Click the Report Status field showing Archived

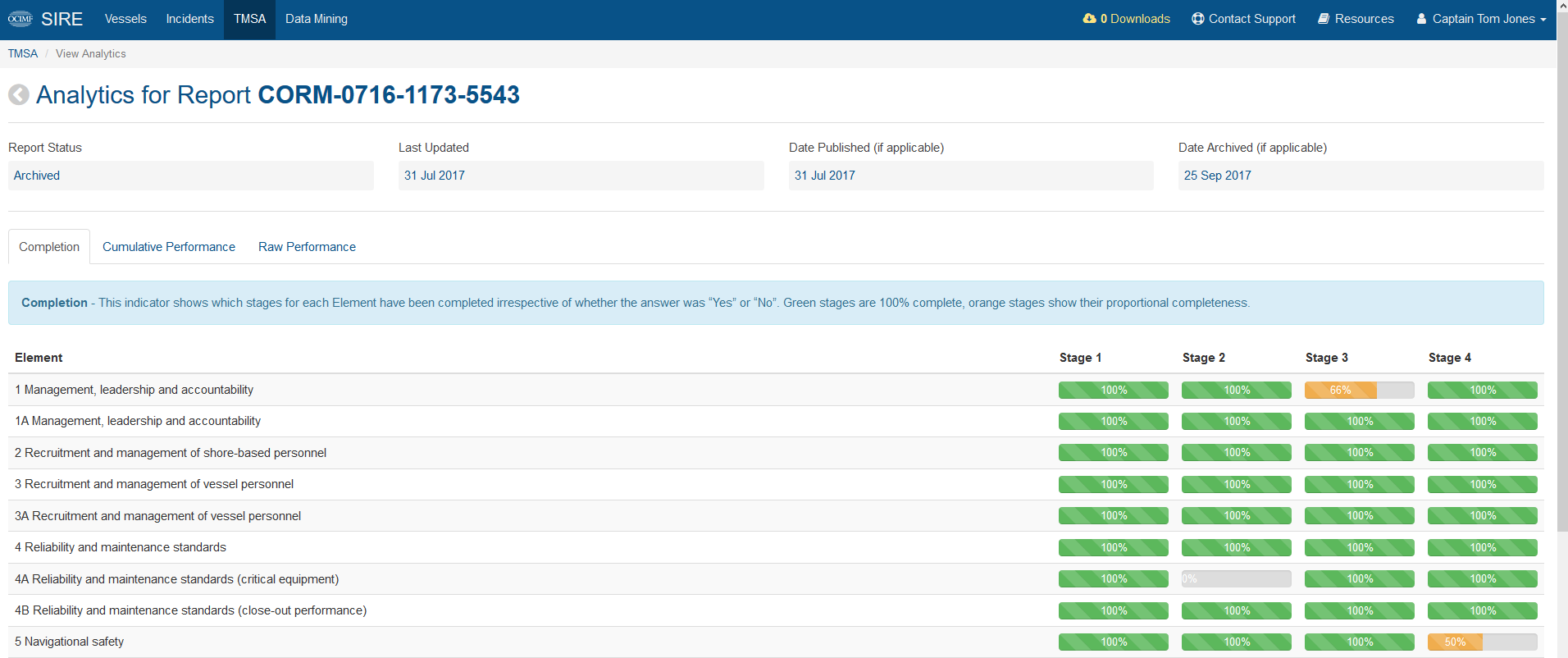tap(191, 176)
